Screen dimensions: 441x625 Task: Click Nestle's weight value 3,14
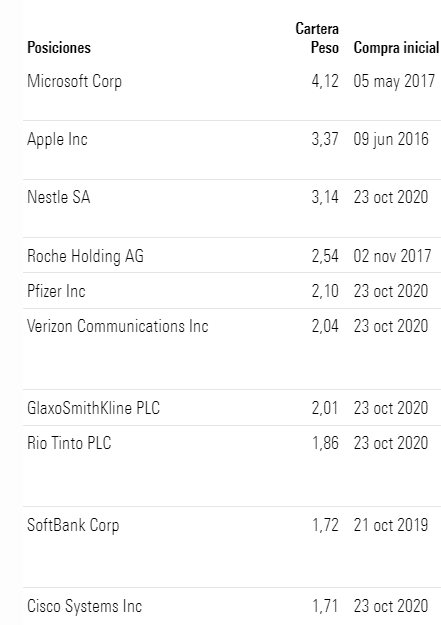pyautogui.click(x=325, y=197)
